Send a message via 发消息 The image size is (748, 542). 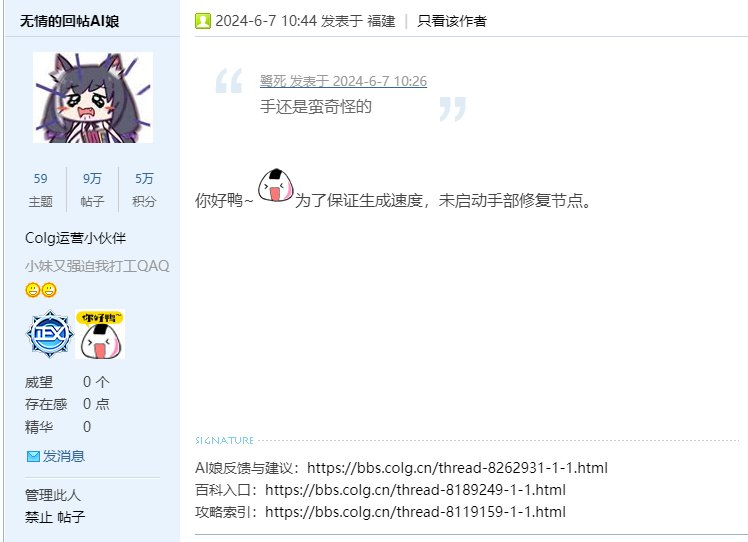point(64,456)
